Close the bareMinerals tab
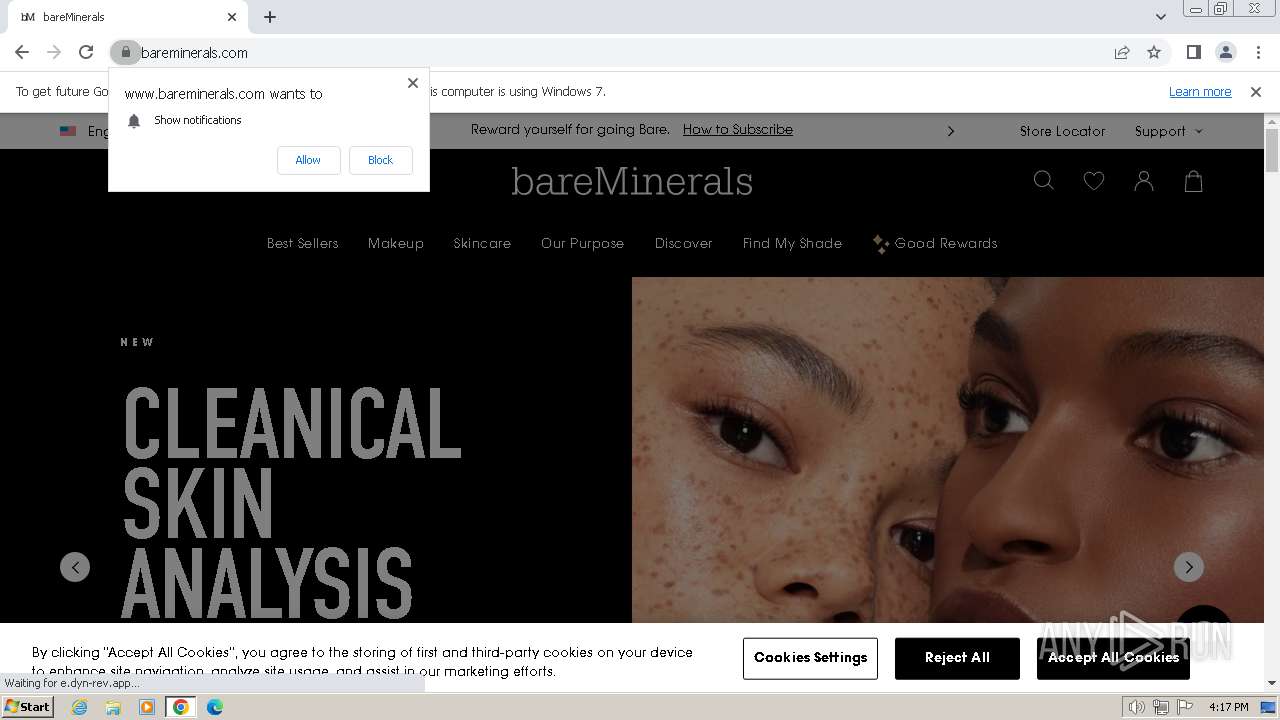 pyautogui.click(x=232, y=17)
